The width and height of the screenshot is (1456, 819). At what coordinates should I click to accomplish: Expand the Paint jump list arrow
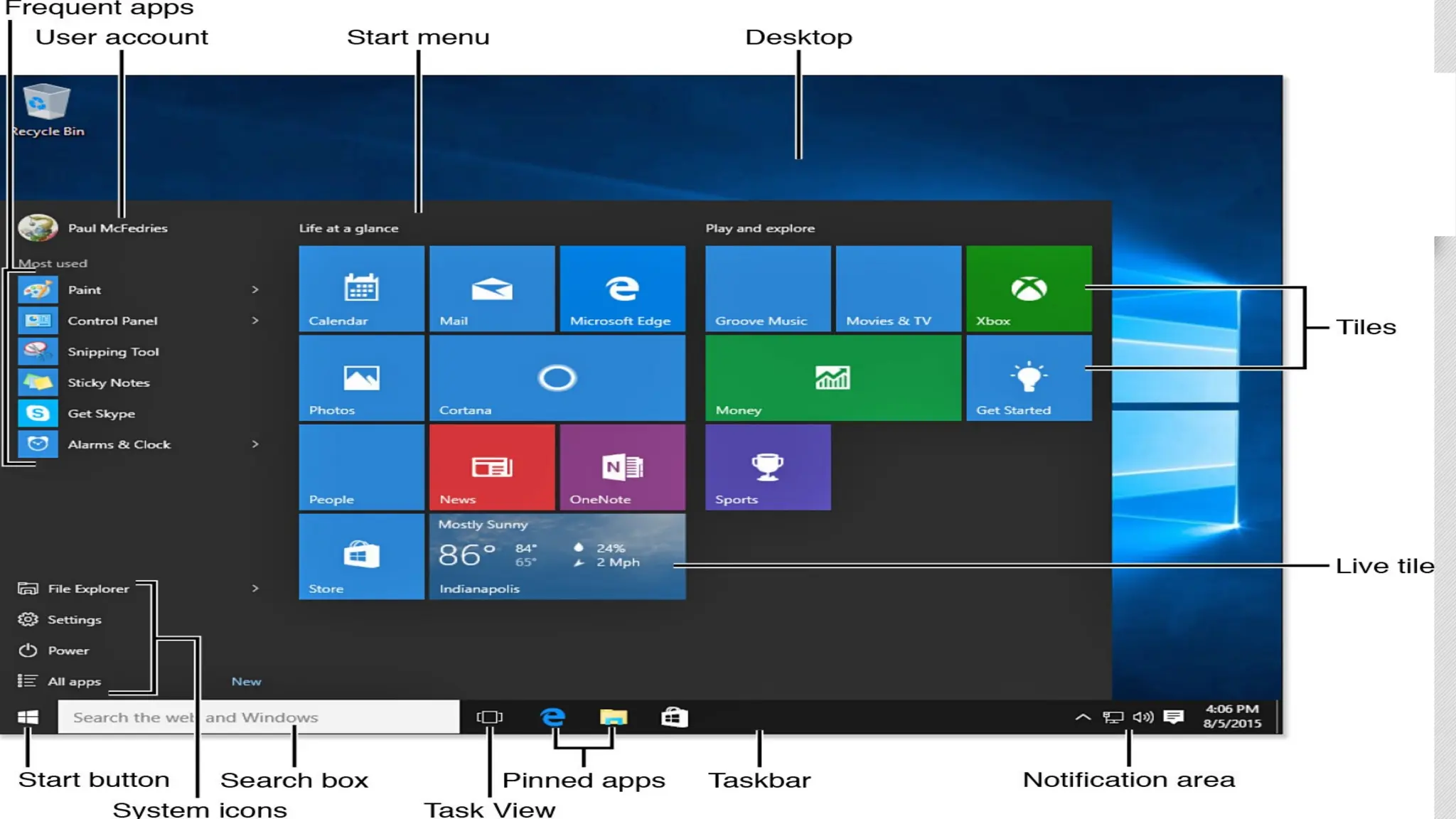tap(255, 289)
